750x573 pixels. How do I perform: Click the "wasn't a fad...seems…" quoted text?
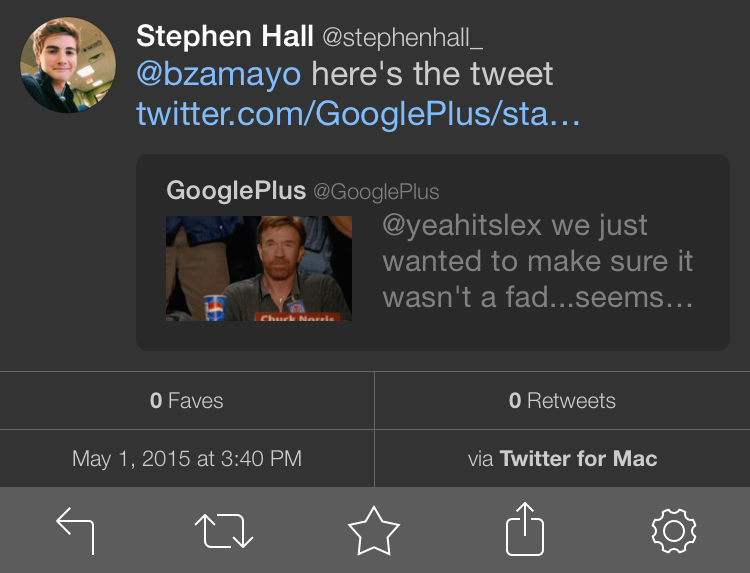tap(537, 298)
